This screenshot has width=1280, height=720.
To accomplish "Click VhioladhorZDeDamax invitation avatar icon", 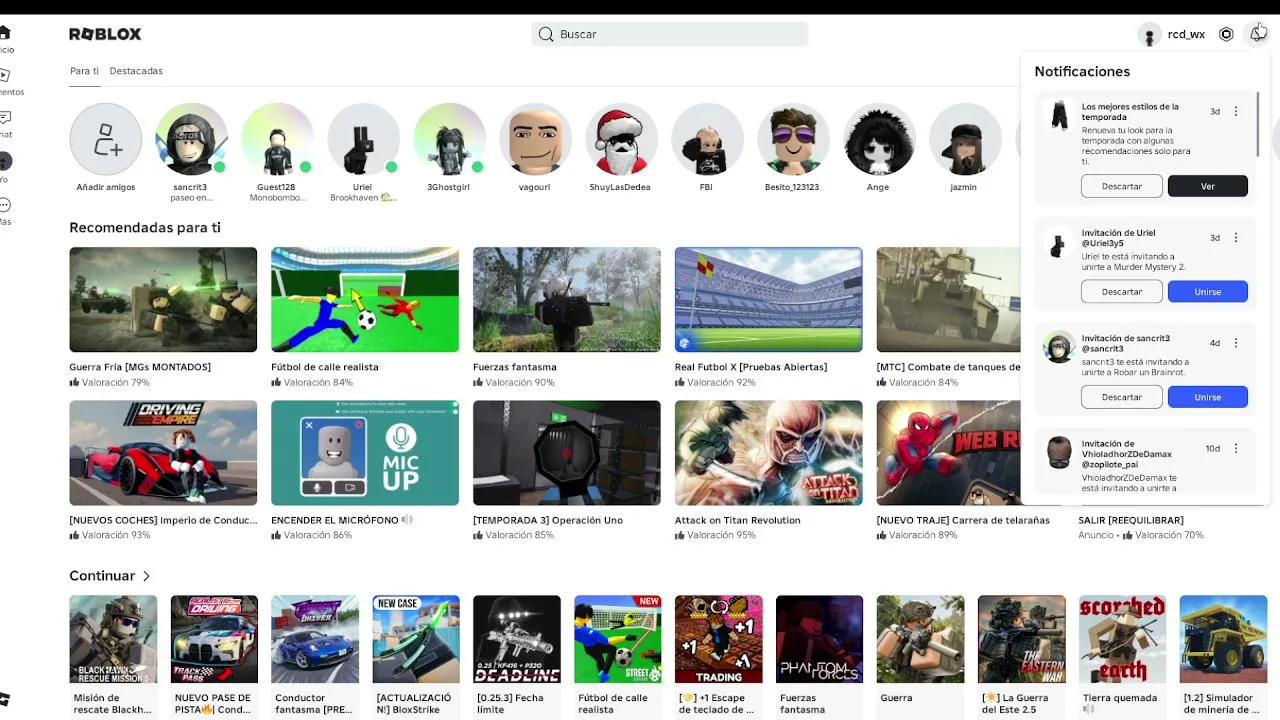I will [x=1059, y=452].
